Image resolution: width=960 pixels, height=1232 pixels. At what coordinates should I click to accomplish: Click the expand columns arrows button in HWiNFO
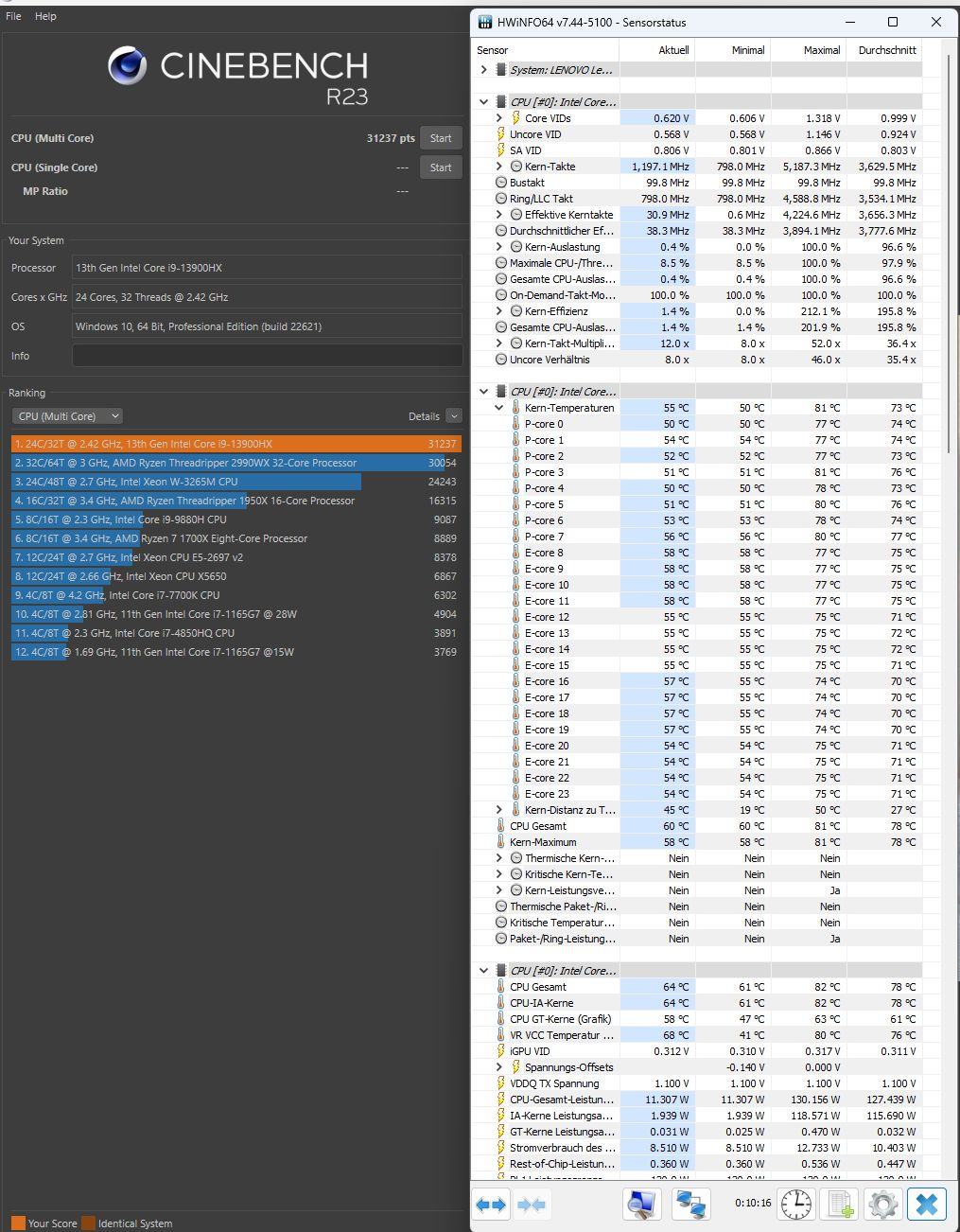pyautogui.click(x=492, y=1205)
